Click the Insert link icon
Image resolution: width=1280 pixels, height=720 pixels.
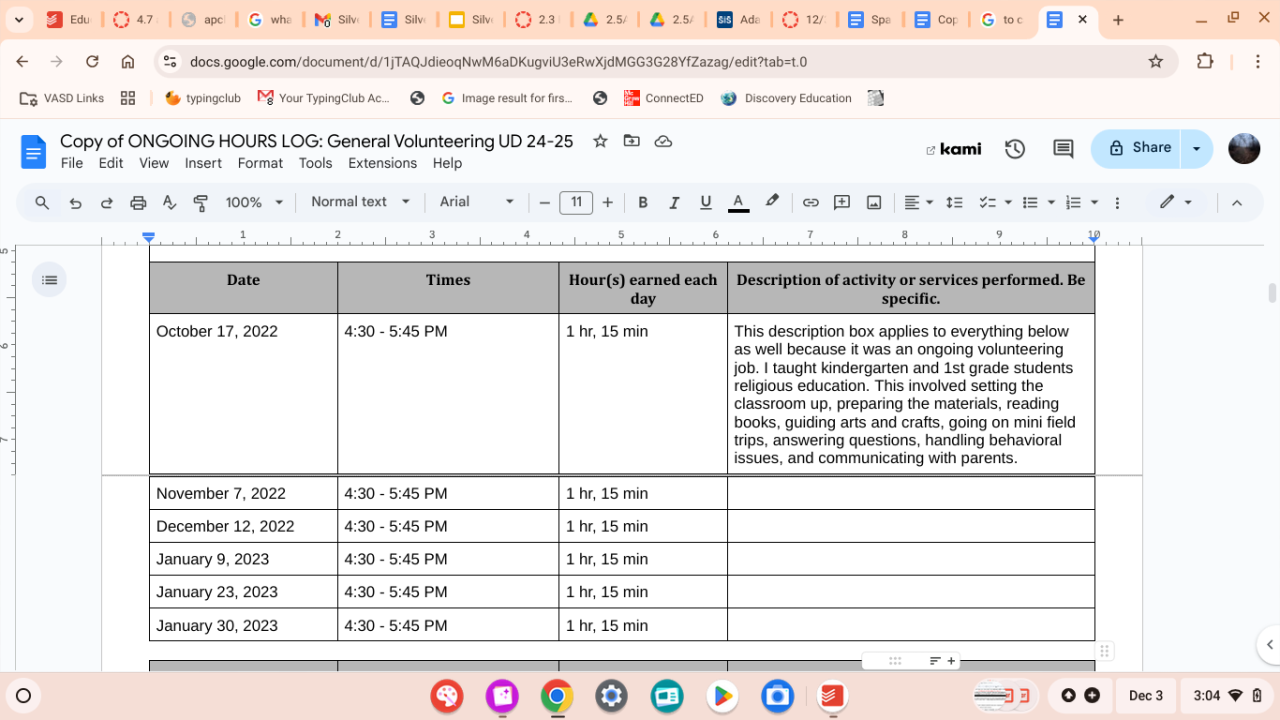[x=810, y=202]
